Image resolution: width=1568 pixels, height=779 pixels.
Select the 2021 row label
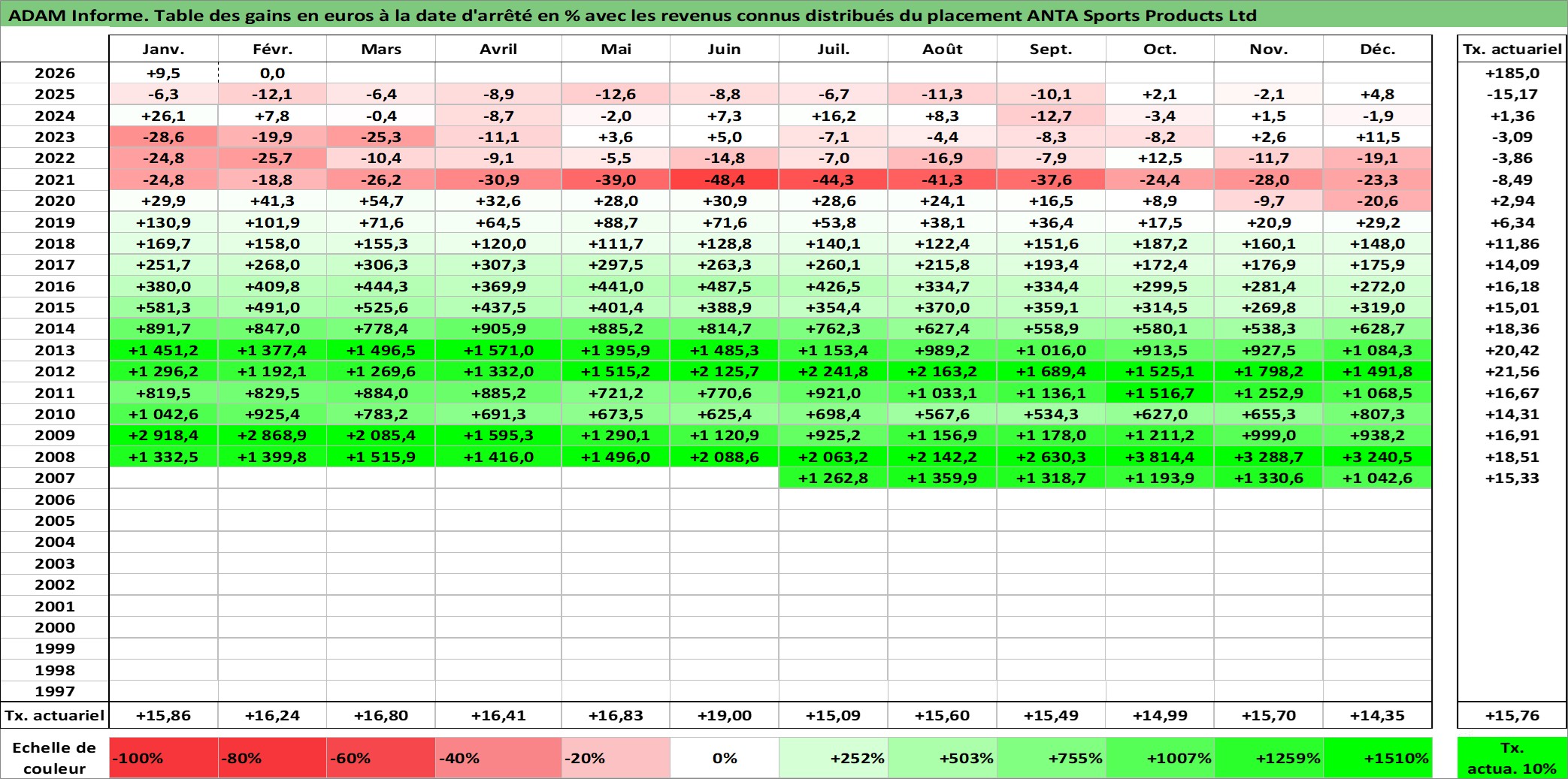coord(55,180)
